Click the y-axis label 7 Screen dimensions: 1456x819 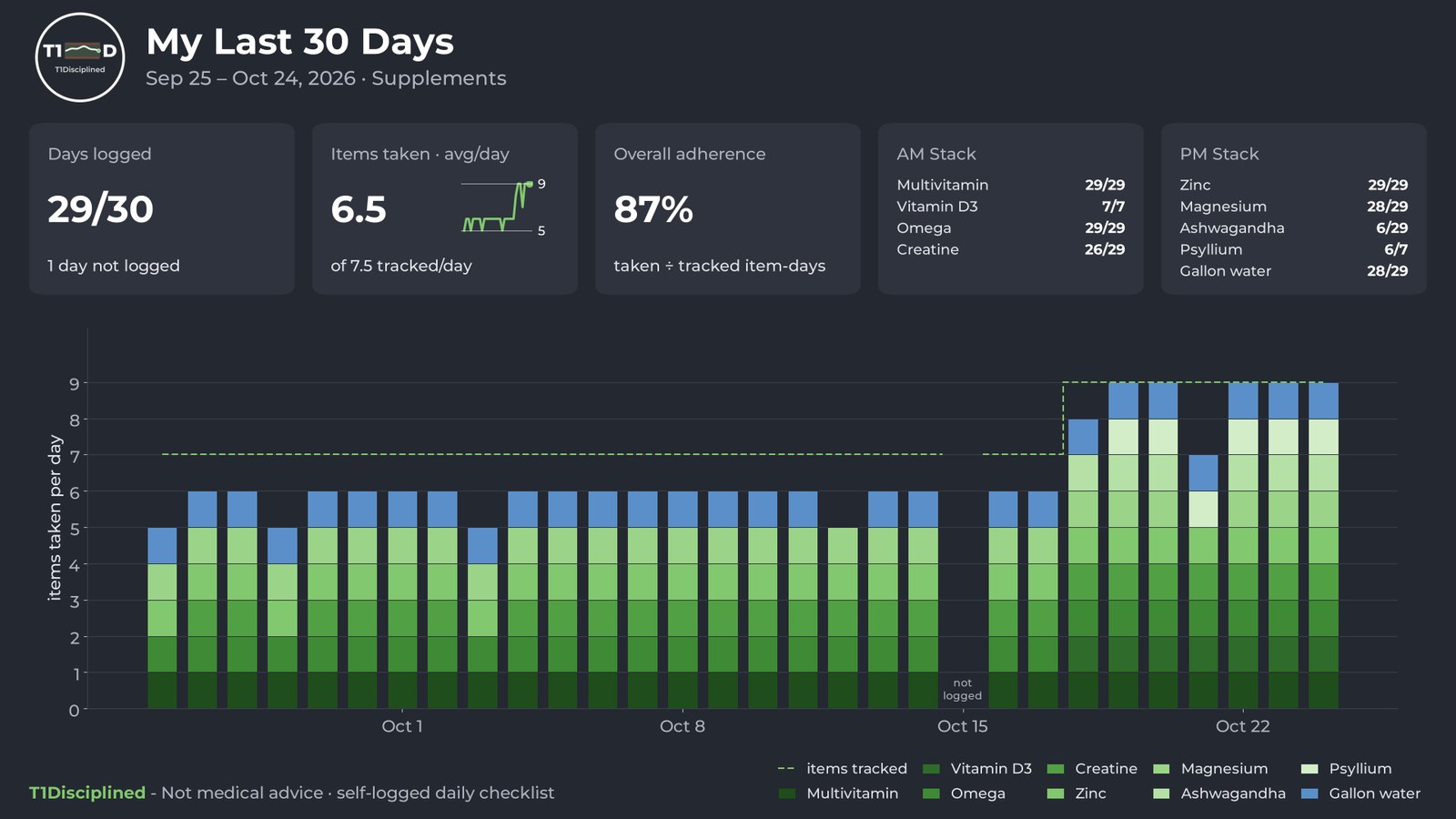[75, 456]
